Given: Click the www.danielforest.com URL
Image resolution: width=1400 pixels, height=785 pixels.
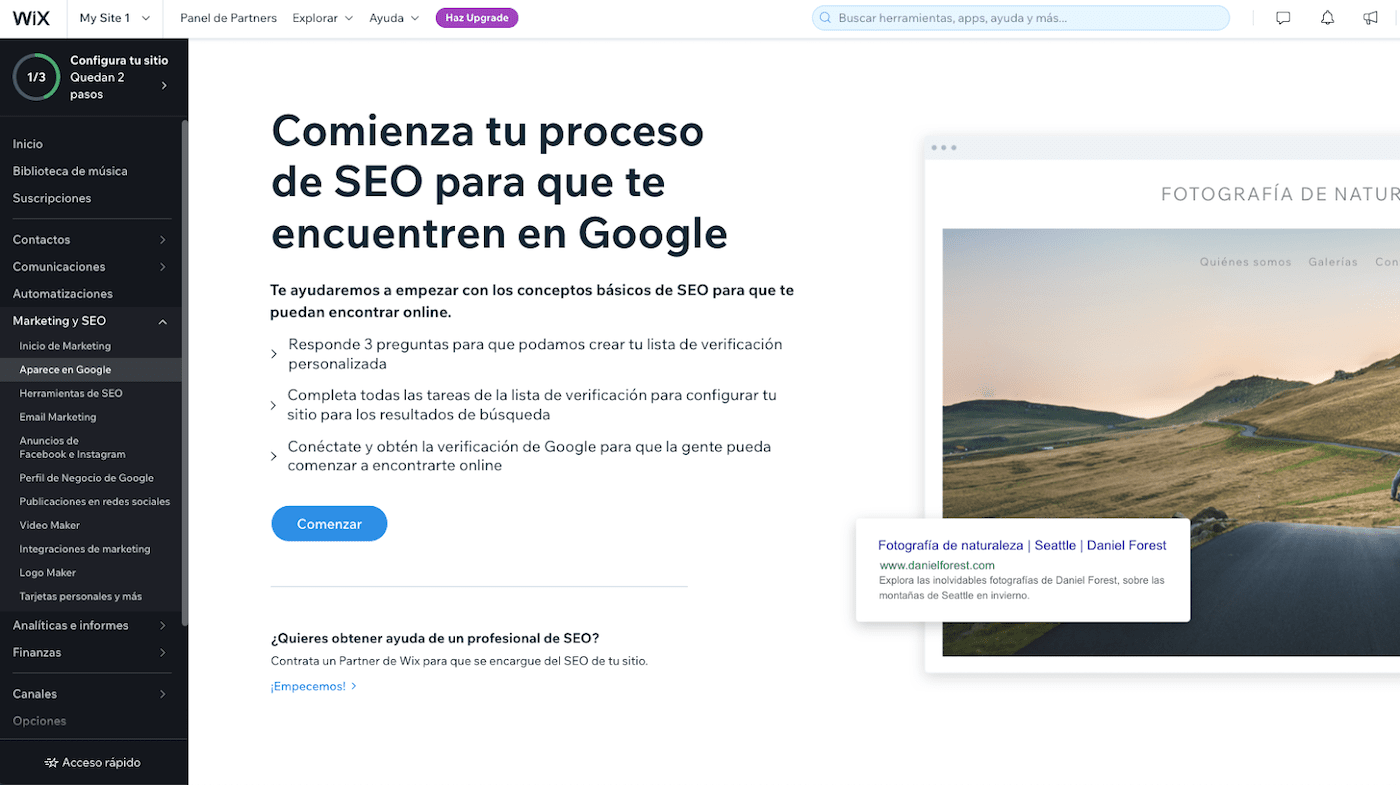Looking at the screenshot, I should pos(937,566).
